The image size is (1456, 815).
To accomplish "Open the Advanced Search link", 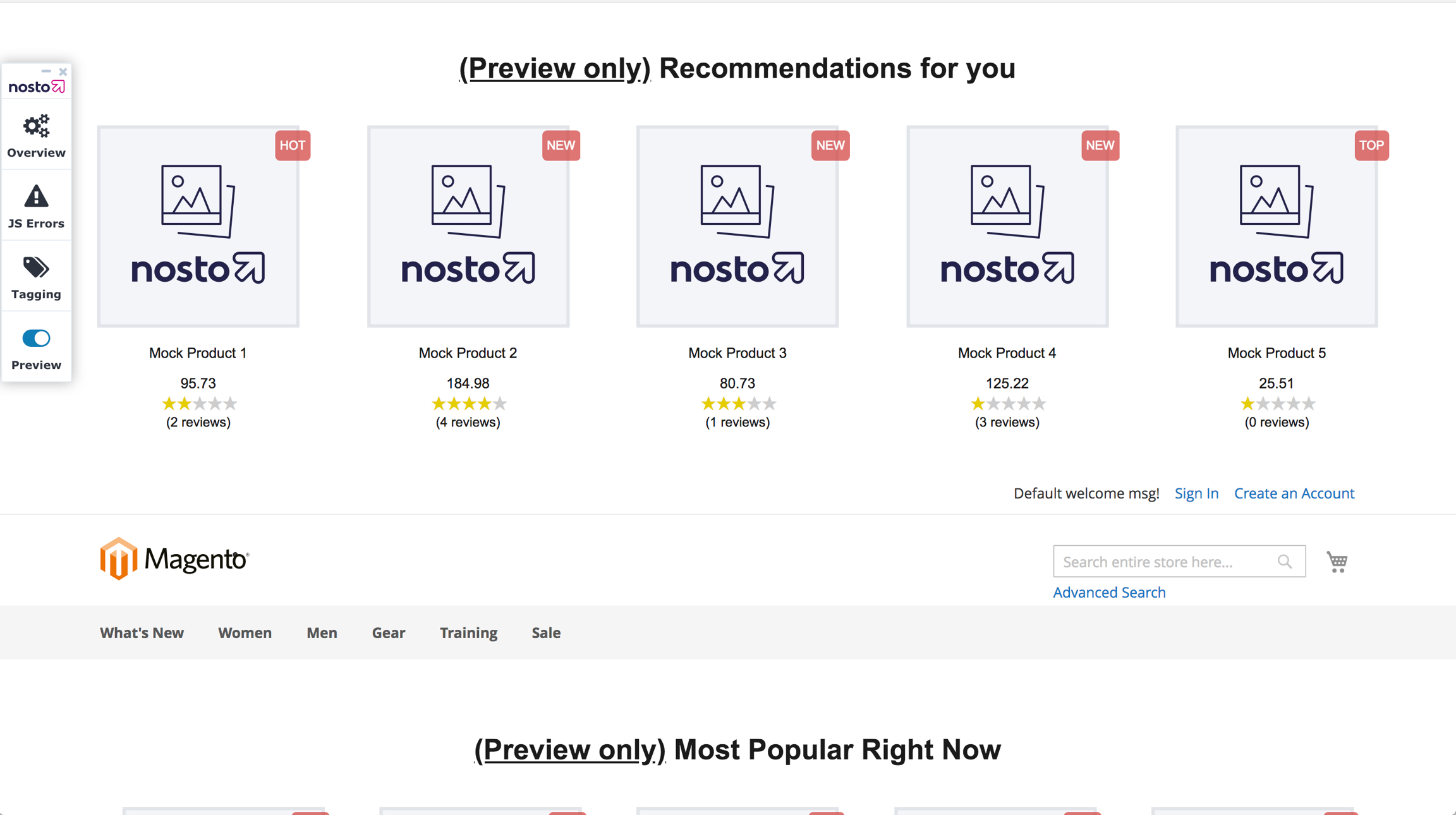I will (x=1109, y=593).
